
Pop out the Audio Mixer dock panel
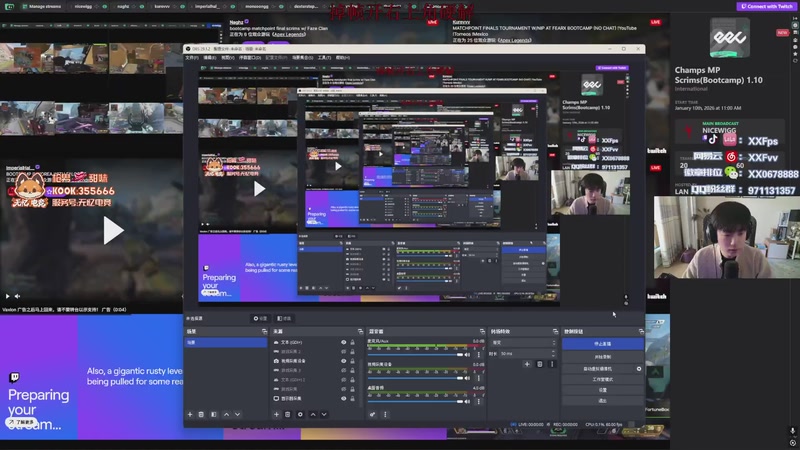pos(482,331)
